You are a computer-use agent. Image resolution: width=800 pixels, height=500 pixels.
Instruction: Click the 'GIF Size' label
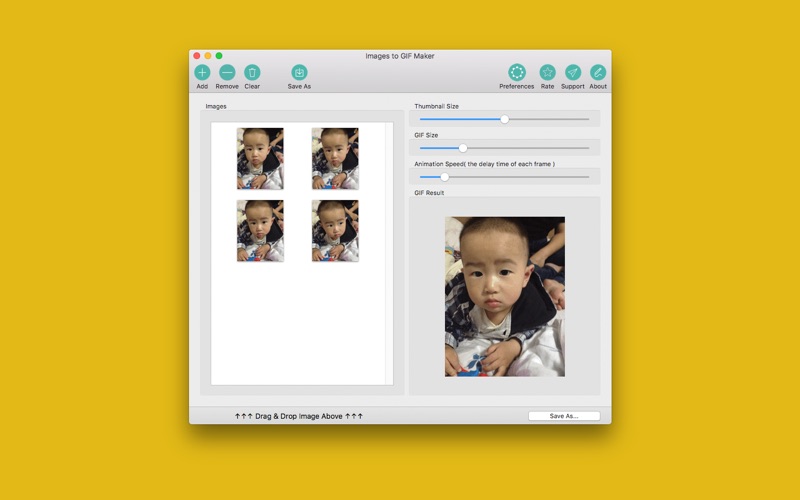pos(426,135)
